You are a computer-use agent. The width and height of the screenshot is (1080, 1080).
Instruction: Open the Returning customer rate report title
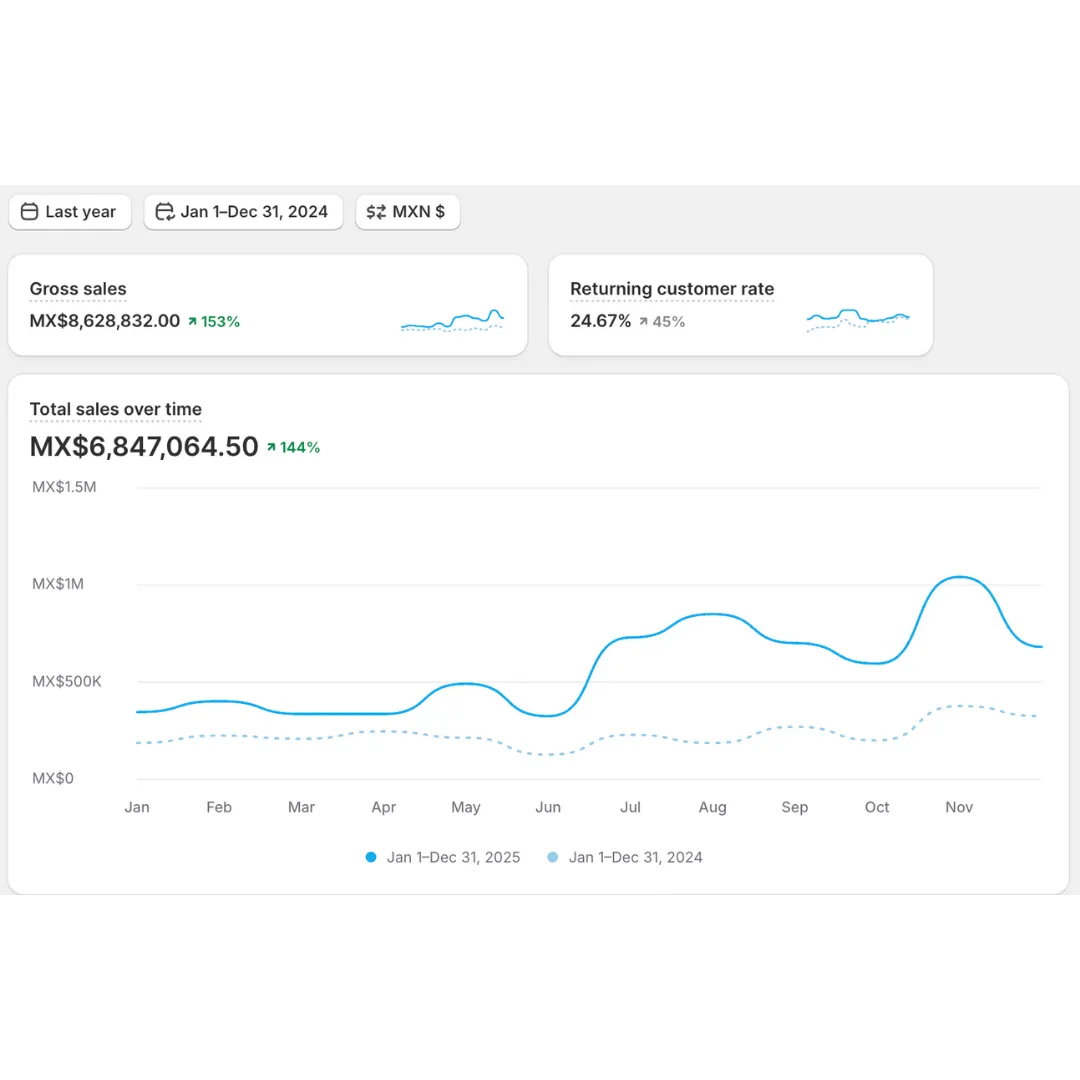tap(672, 289)
